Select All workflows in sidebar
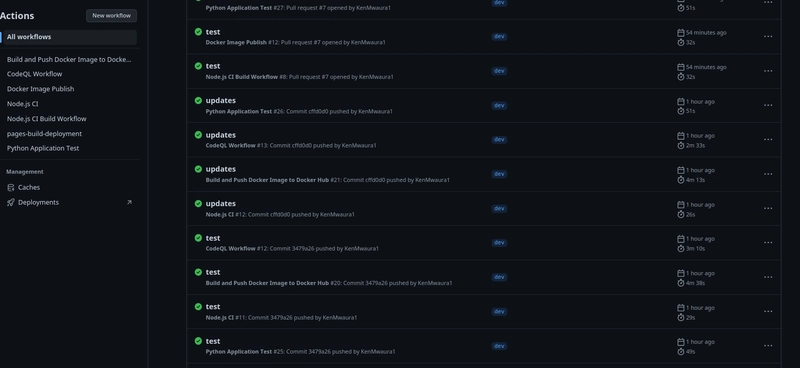Viewport: 800px width, 368px height. (x=69, y=37)
